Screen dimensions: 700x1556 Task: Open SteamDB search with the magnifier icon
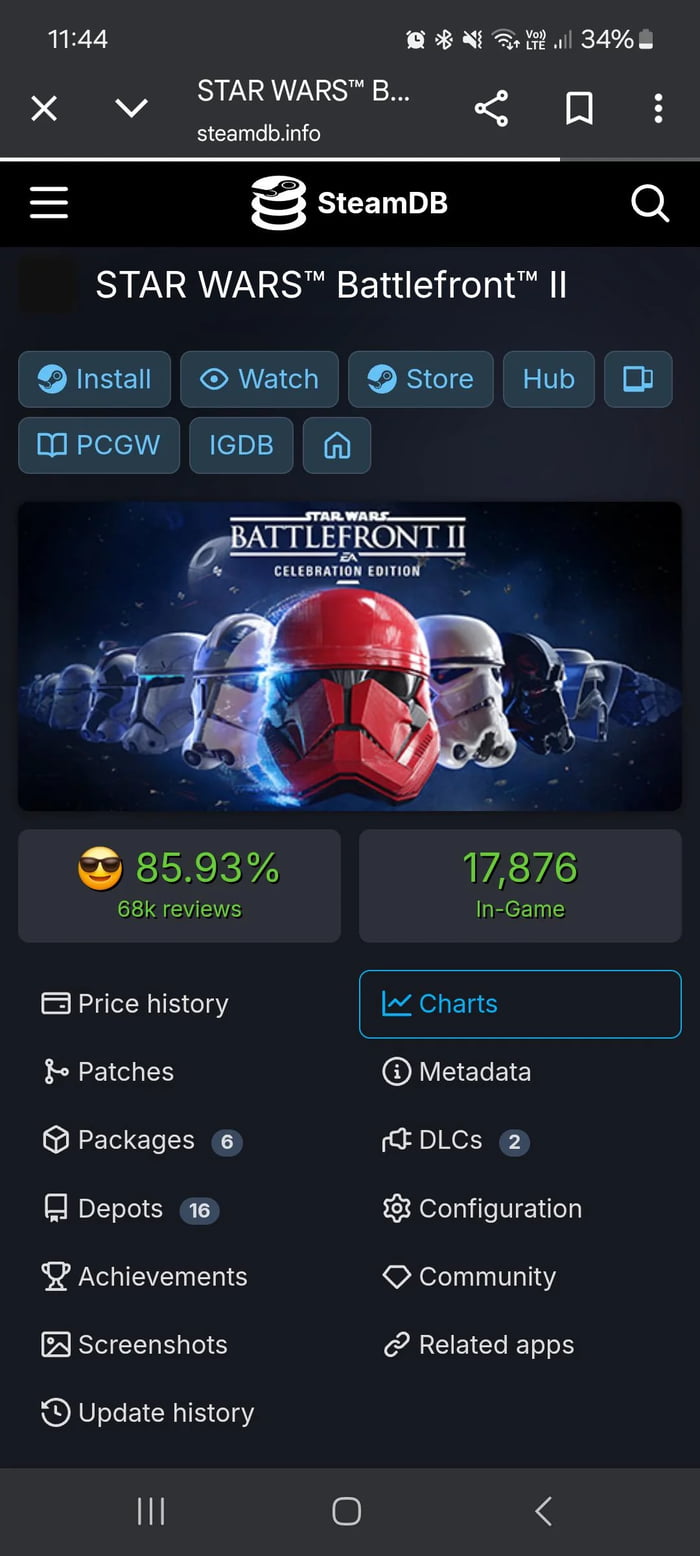(650, 203)
